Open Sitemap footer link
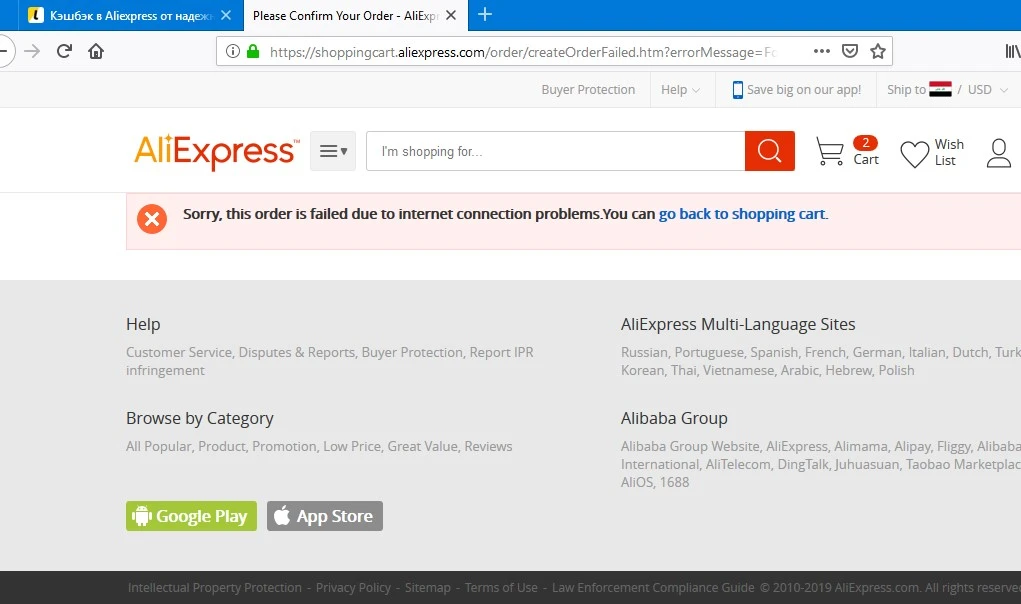The width and height of the screenshot is (1021, 604). 428,588
